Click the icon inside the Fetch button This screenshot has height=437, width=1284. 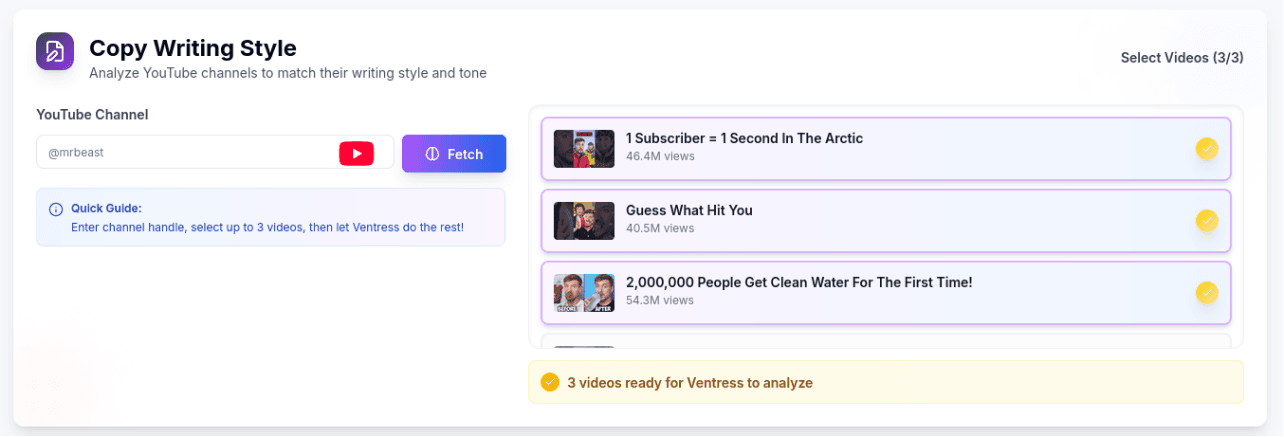(432, 154)
